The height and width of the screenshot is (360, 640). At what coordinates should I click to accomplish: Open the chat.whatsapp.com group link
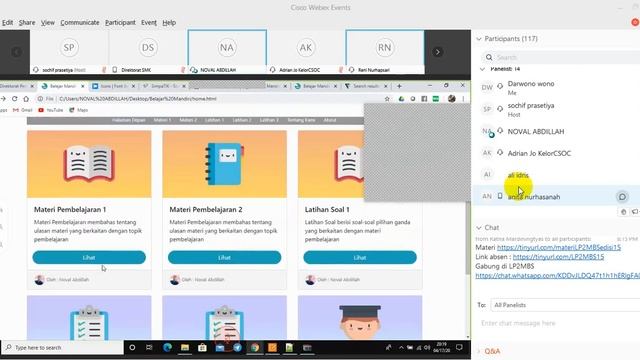pos(558,276)
